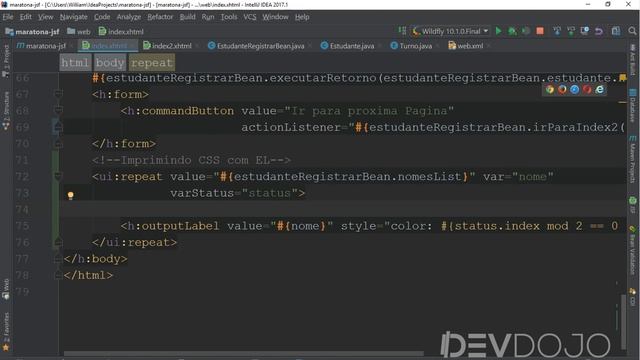The image size is (640, 360).
Task: Click the repeat breadcrumb element
Action: click(x=152, y=63)
